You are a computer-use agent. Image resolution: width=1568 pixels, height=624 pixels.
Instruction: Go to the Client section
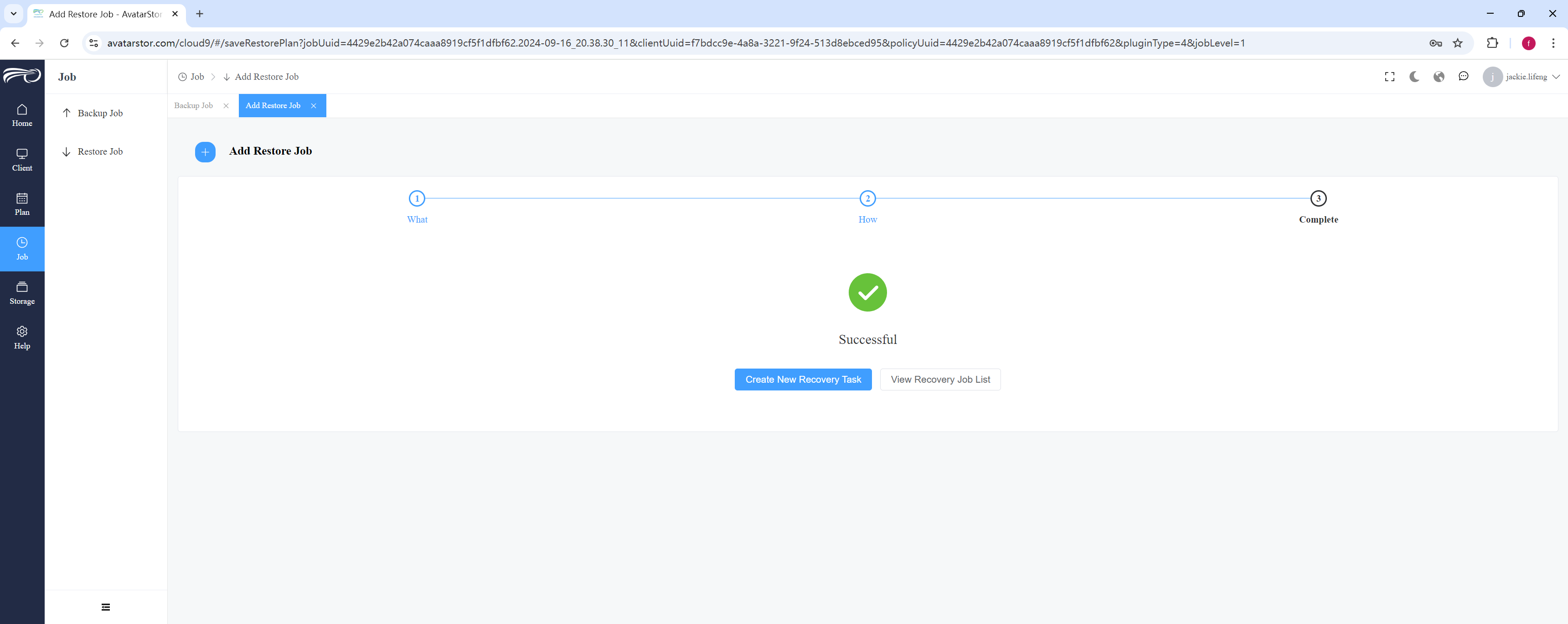point(22,160)
